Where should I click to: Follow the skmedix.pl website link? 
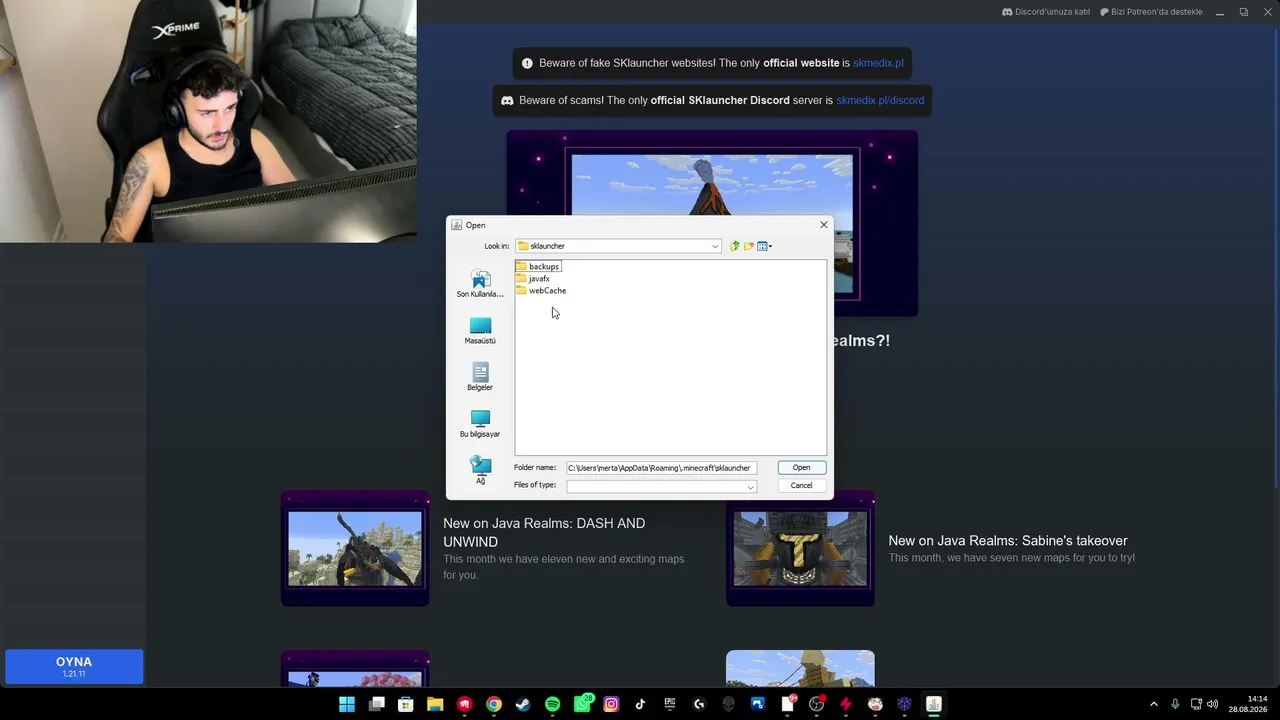click(x=878, y=63)
